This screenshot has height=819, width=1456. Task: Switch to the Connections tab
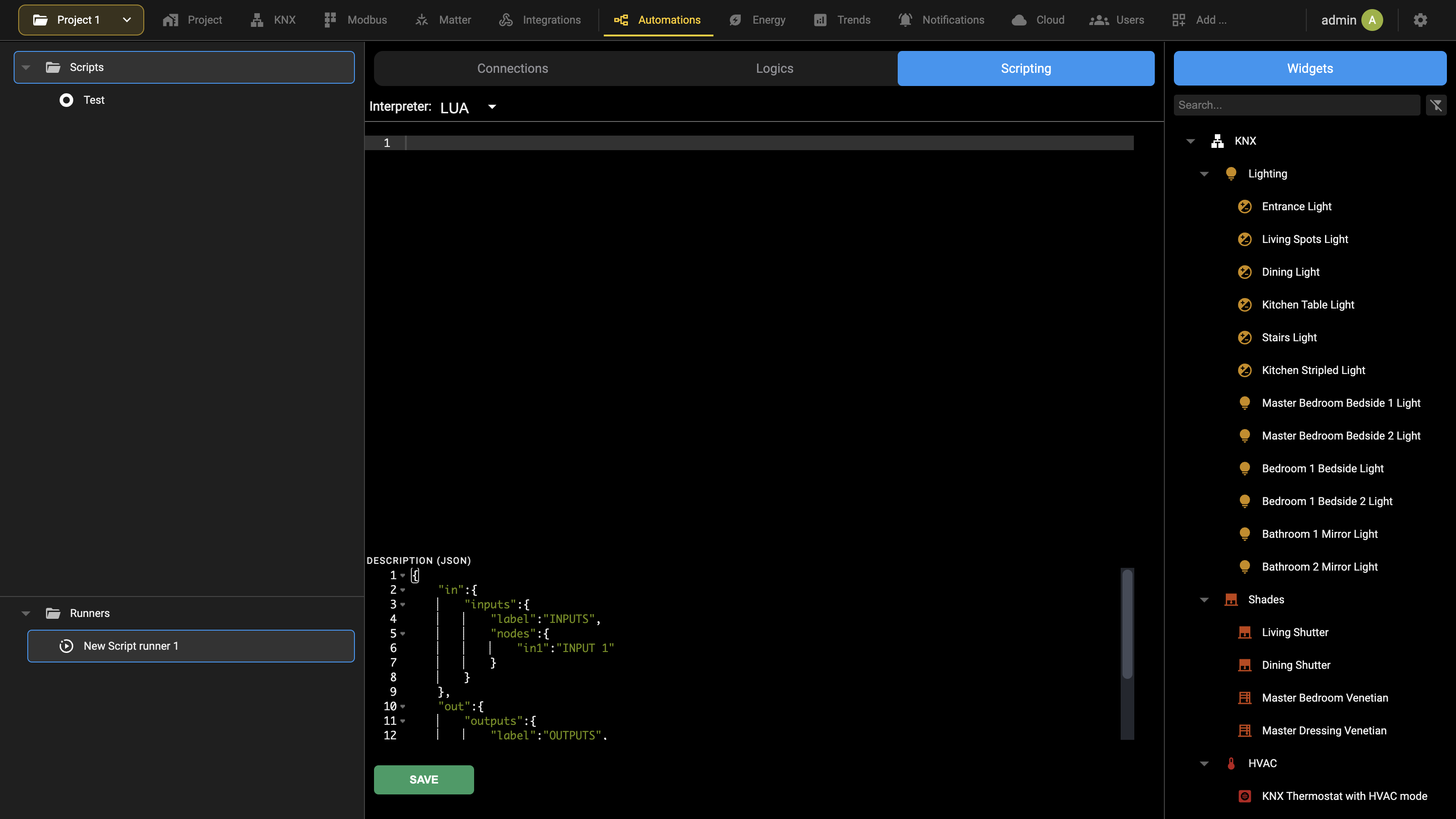point(513,68)
